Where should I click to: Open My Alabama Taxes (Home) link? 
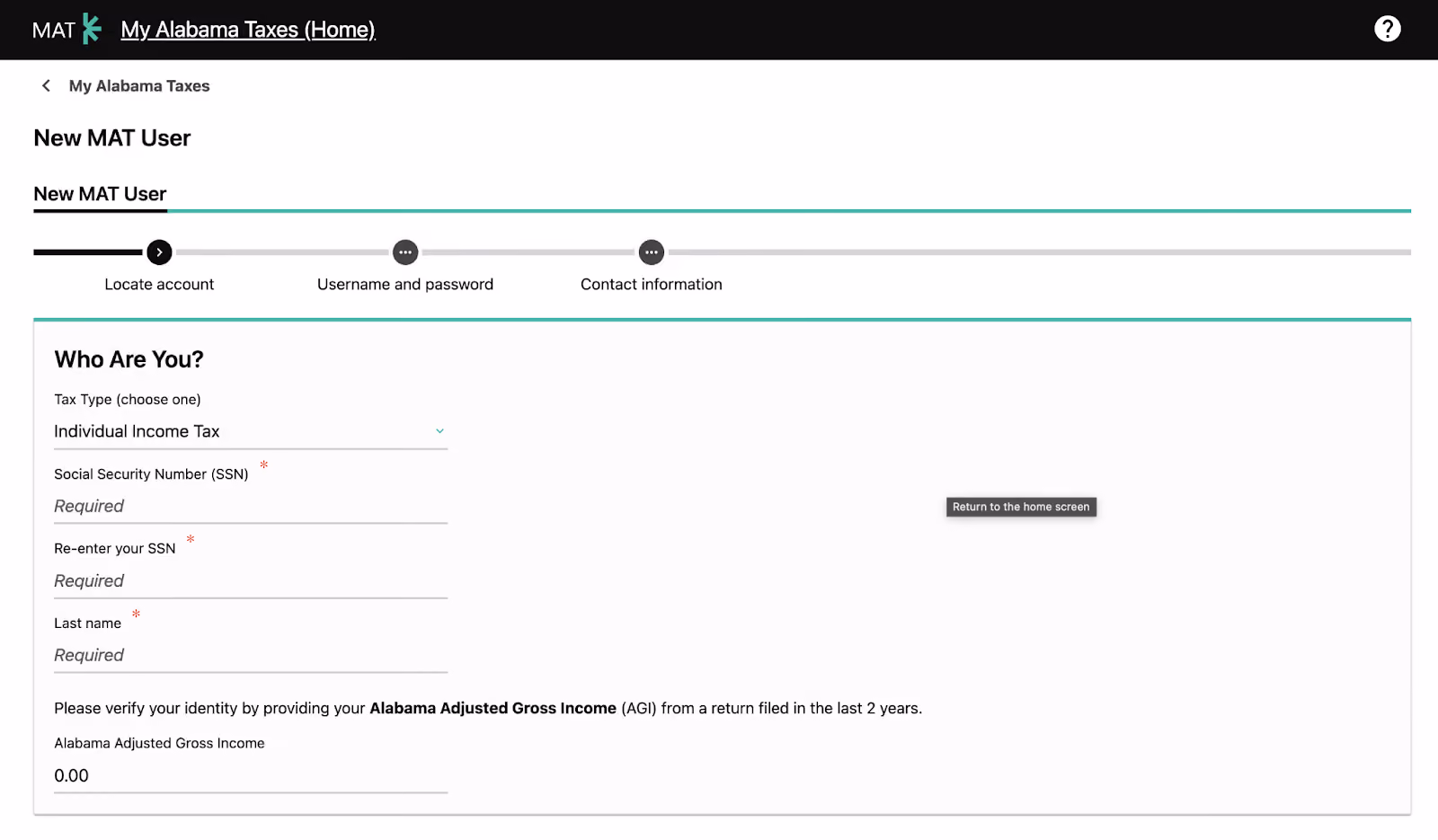pyautogui.click(x=248, y=30)
